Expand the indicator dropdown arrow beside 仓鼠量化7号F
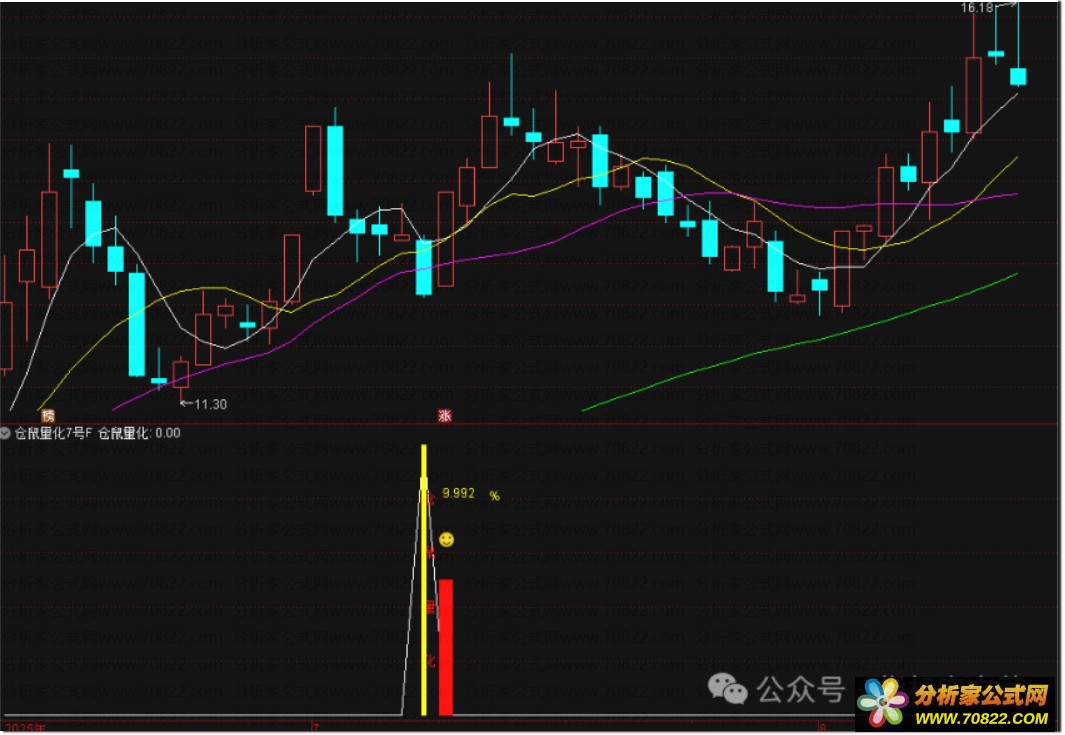The height and width of the screenshot is (735, 1065). (x=5, y=433)
